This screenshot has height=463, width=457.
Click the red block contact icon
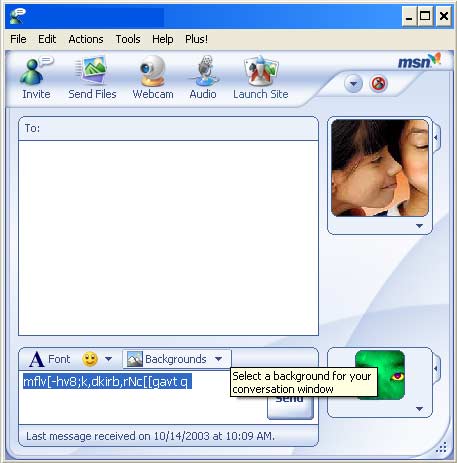(x=379, y=83)
